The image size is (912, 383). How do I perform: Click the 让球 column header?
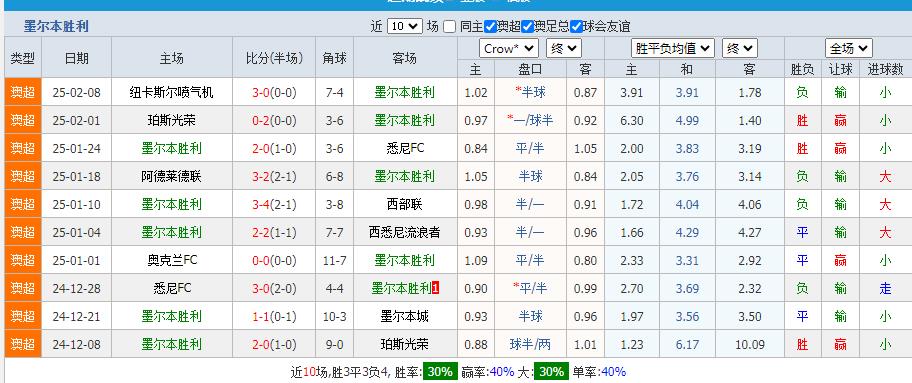(x=840, y=69)
